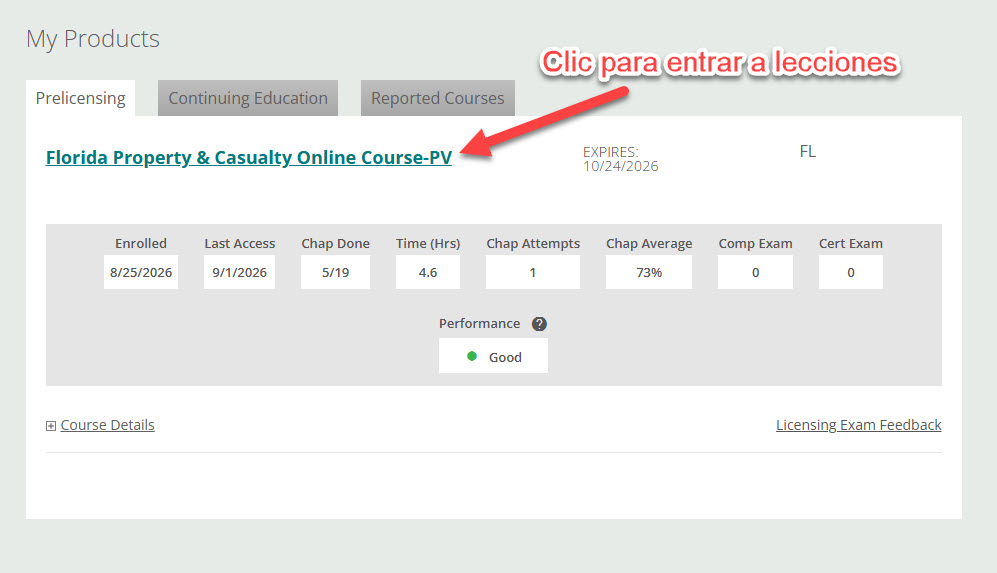Click the My Products heading

[93, 39]
